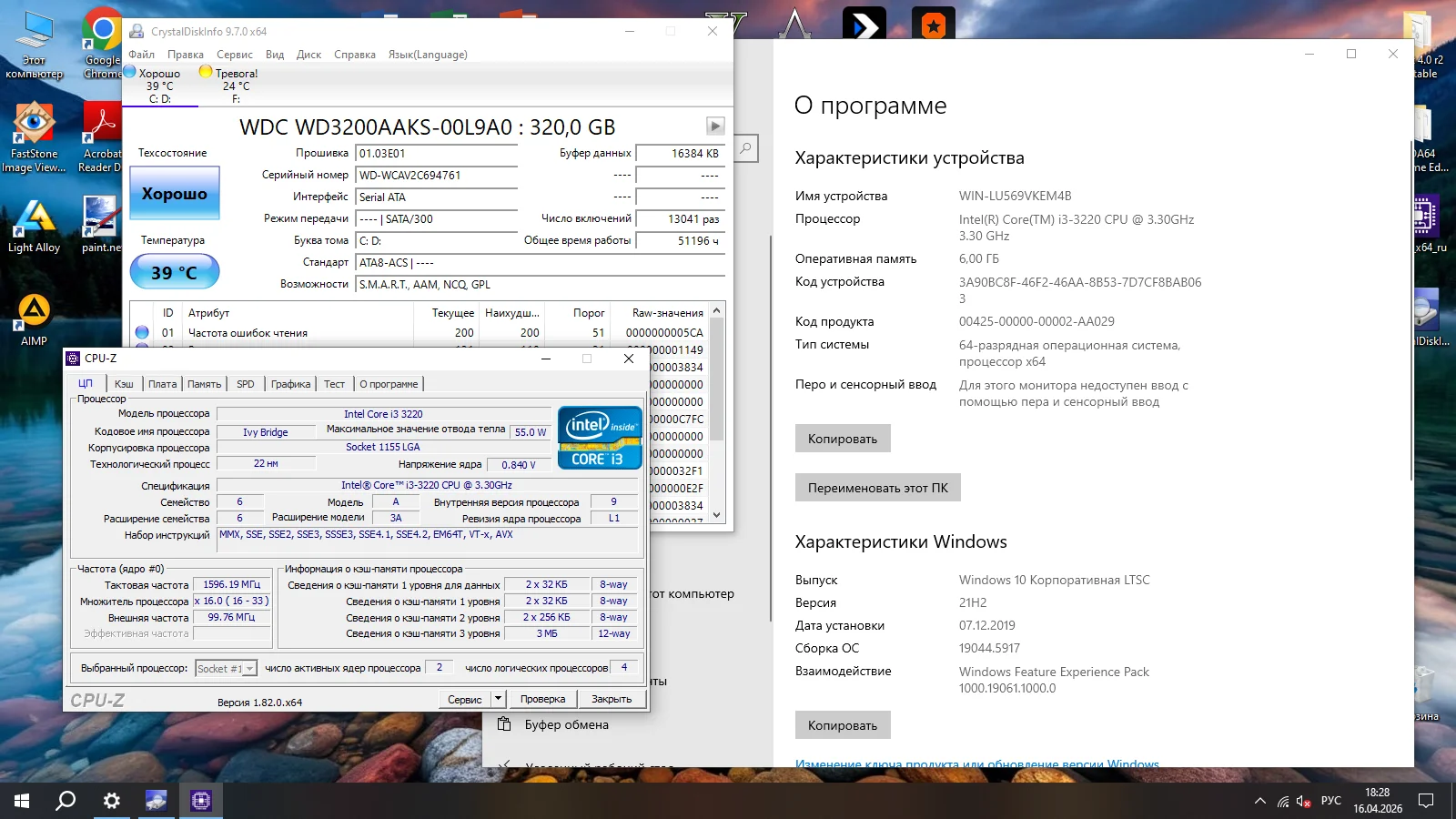The height and width of the screenshot is (819, 1456).
Task: Switch to Тест tab in CPU-Z
Action: [334, 384]
